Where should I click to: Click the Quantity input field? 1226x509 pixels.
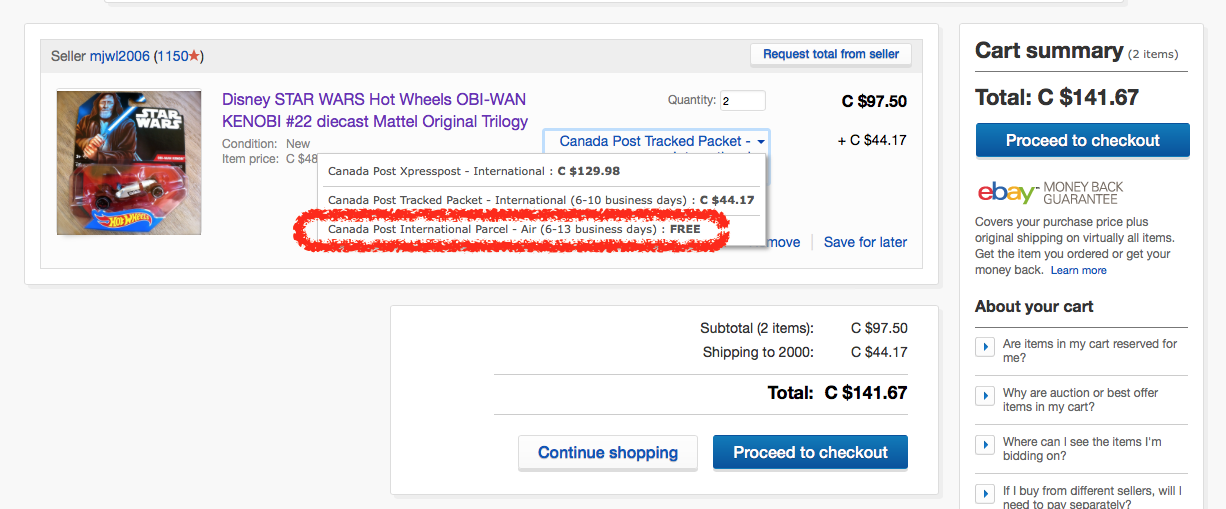pyautogui.click(x=742, y=101)
